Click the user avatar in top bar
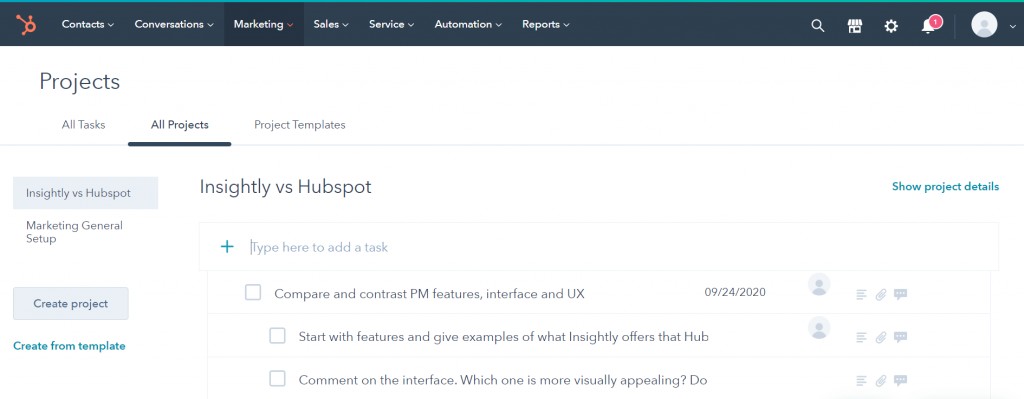The height and width of the screenshot is (399, 1024). pyautogui.click(x=984, y=25)
